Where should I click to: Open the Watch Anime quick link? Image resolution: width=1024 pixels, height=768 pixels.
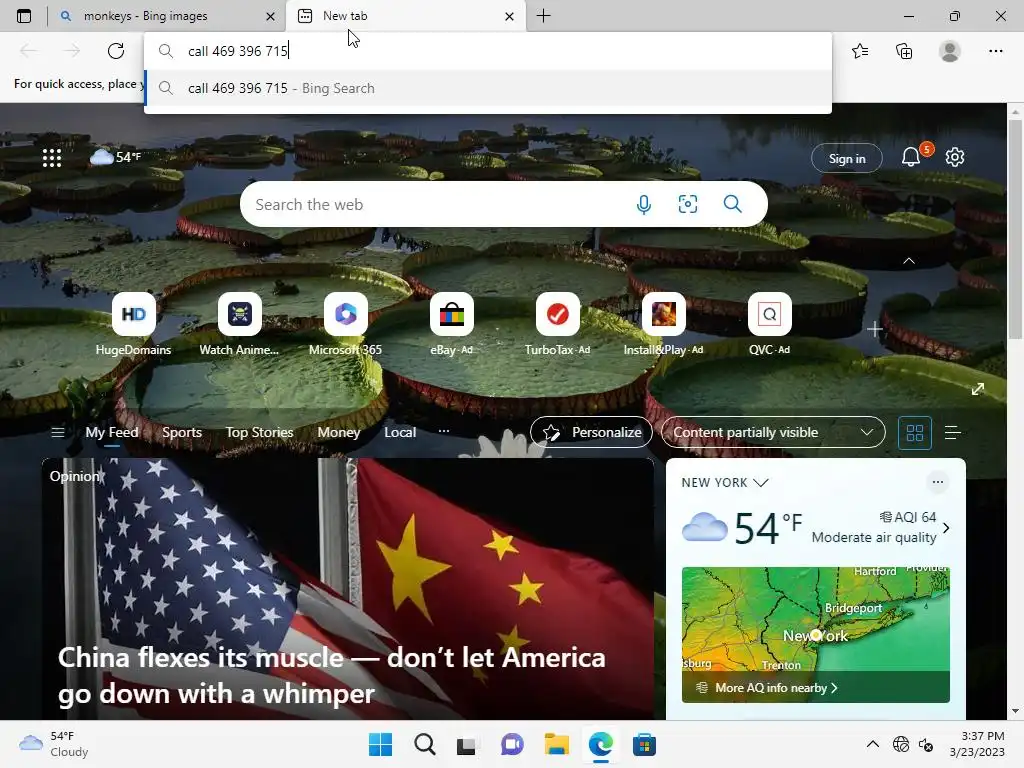[239, 325]
